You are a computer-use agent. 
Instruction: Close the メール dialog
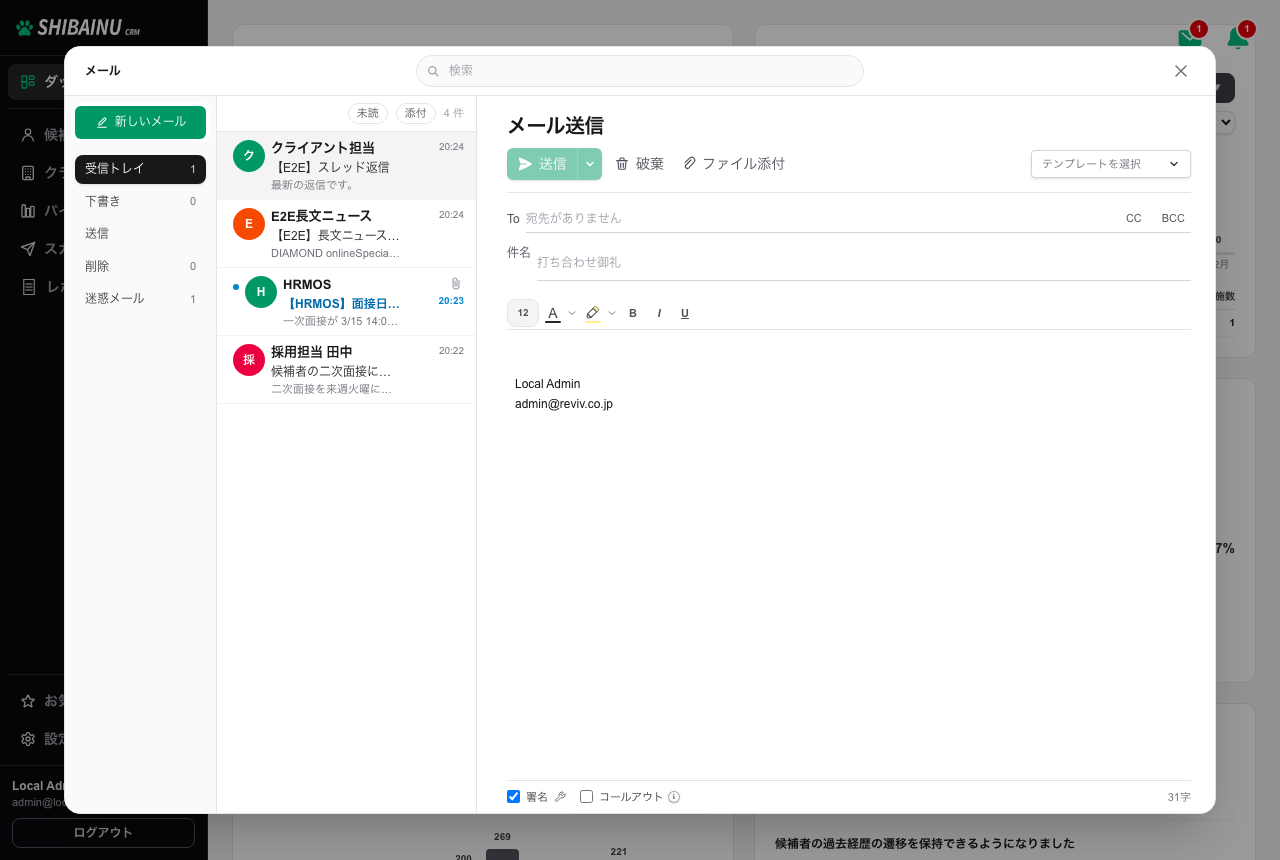coord(1181,71)
